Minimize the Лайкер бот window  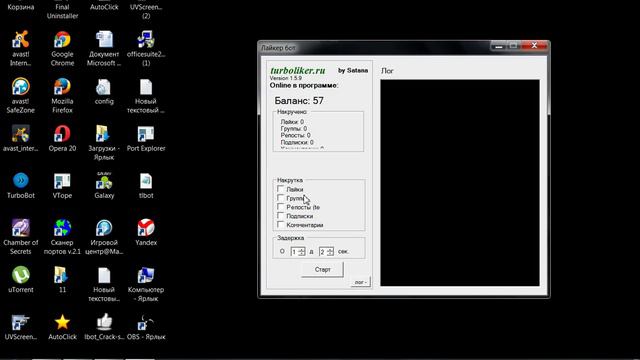tap(498, 46)
